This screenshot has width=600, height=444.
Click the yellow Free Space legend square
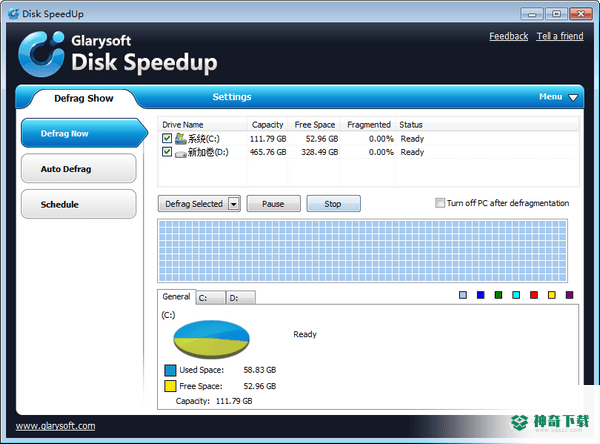pyautogui.click(x=170, y=386)
